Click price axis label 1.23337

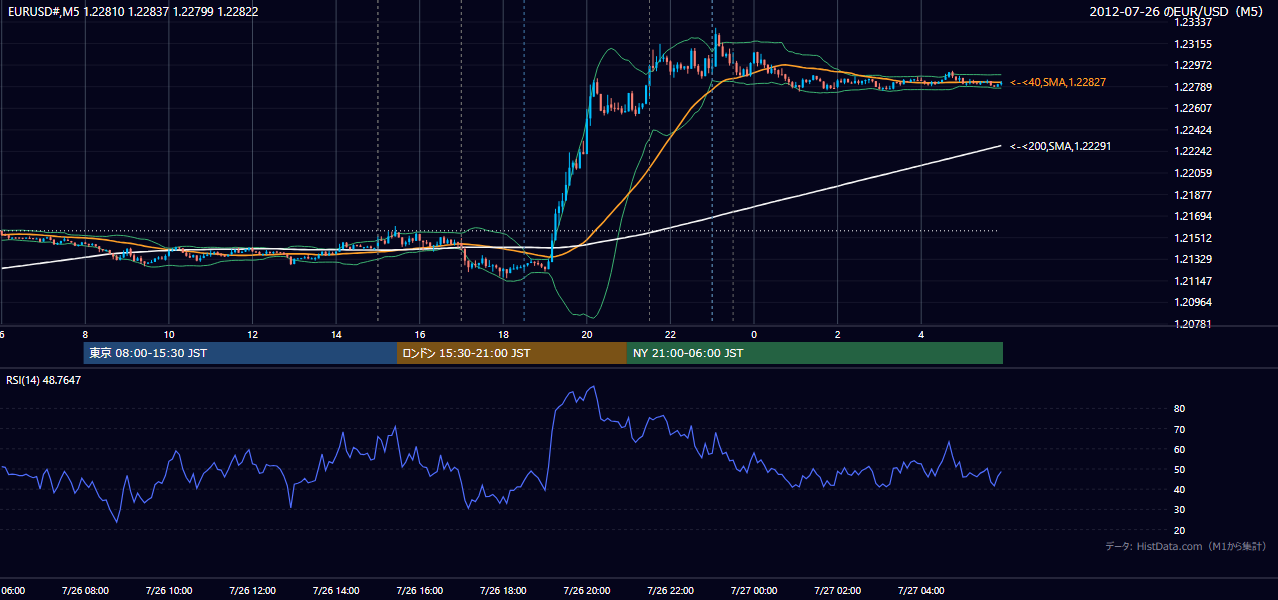tap(1193, 21)
